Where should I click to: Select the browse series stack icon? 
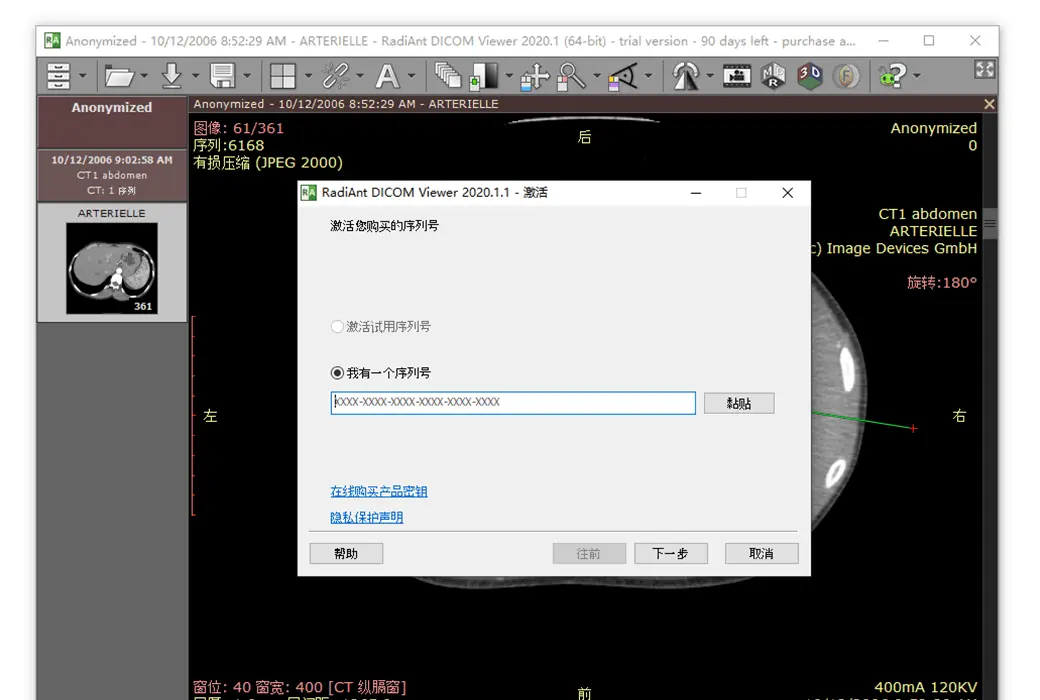[x=448, y=76]
